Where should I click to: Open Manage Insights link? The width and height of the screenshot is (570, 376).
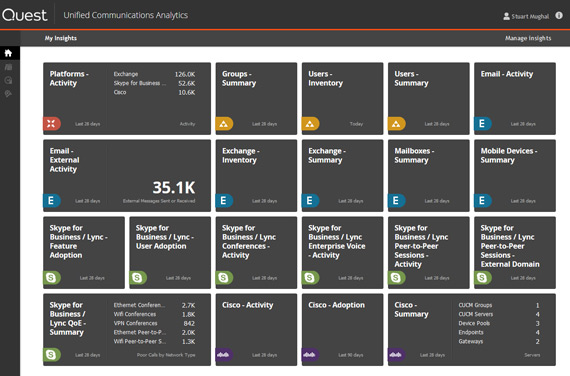click(528, 38)
